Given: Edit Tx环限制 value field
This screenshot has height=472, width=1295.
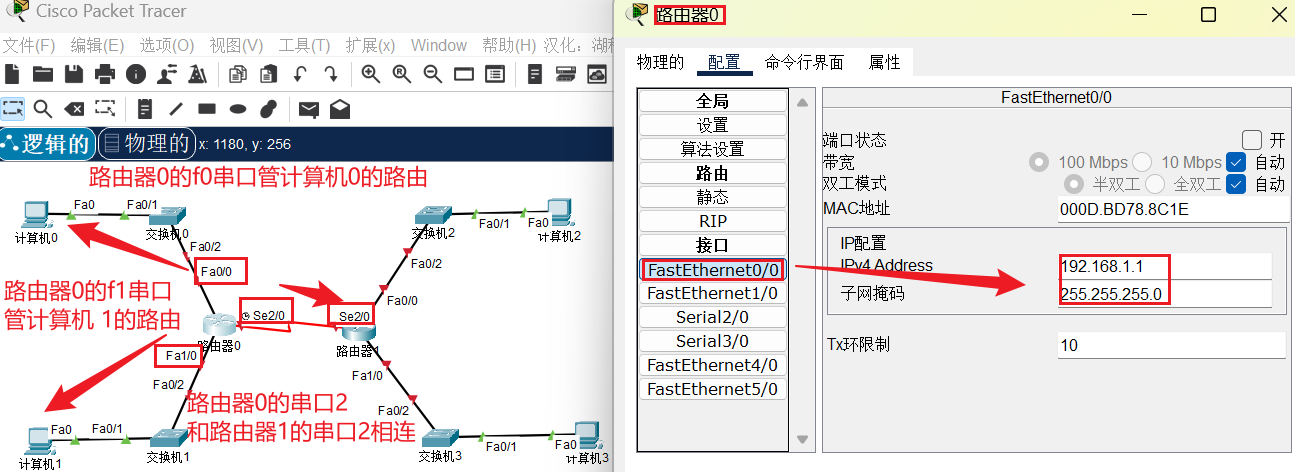Looking at the screenshot, I should point(1171,345).
